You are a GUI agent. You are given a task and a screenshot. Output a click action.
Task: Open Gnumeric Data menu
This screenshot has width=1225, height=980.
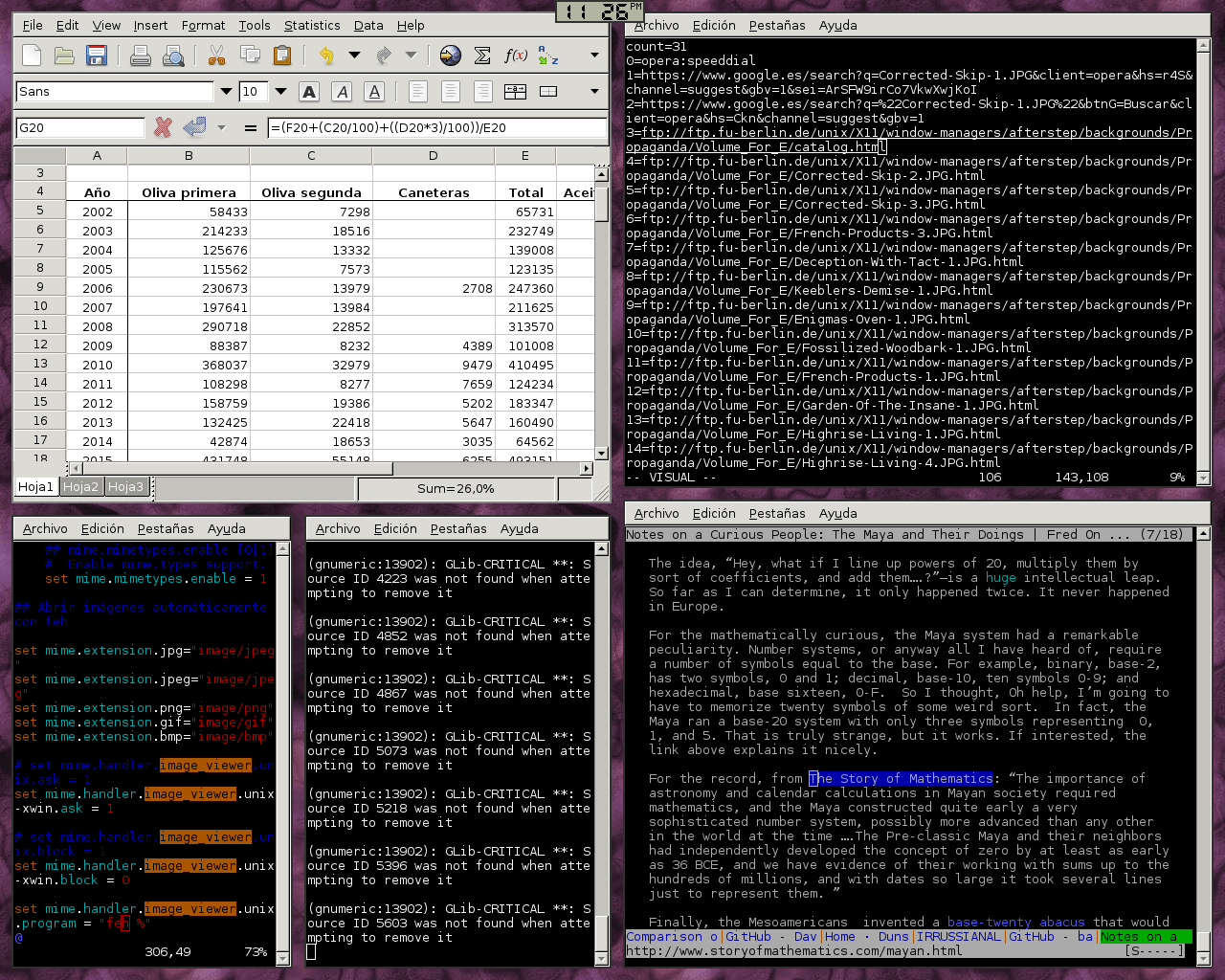(x=368, y=26)
